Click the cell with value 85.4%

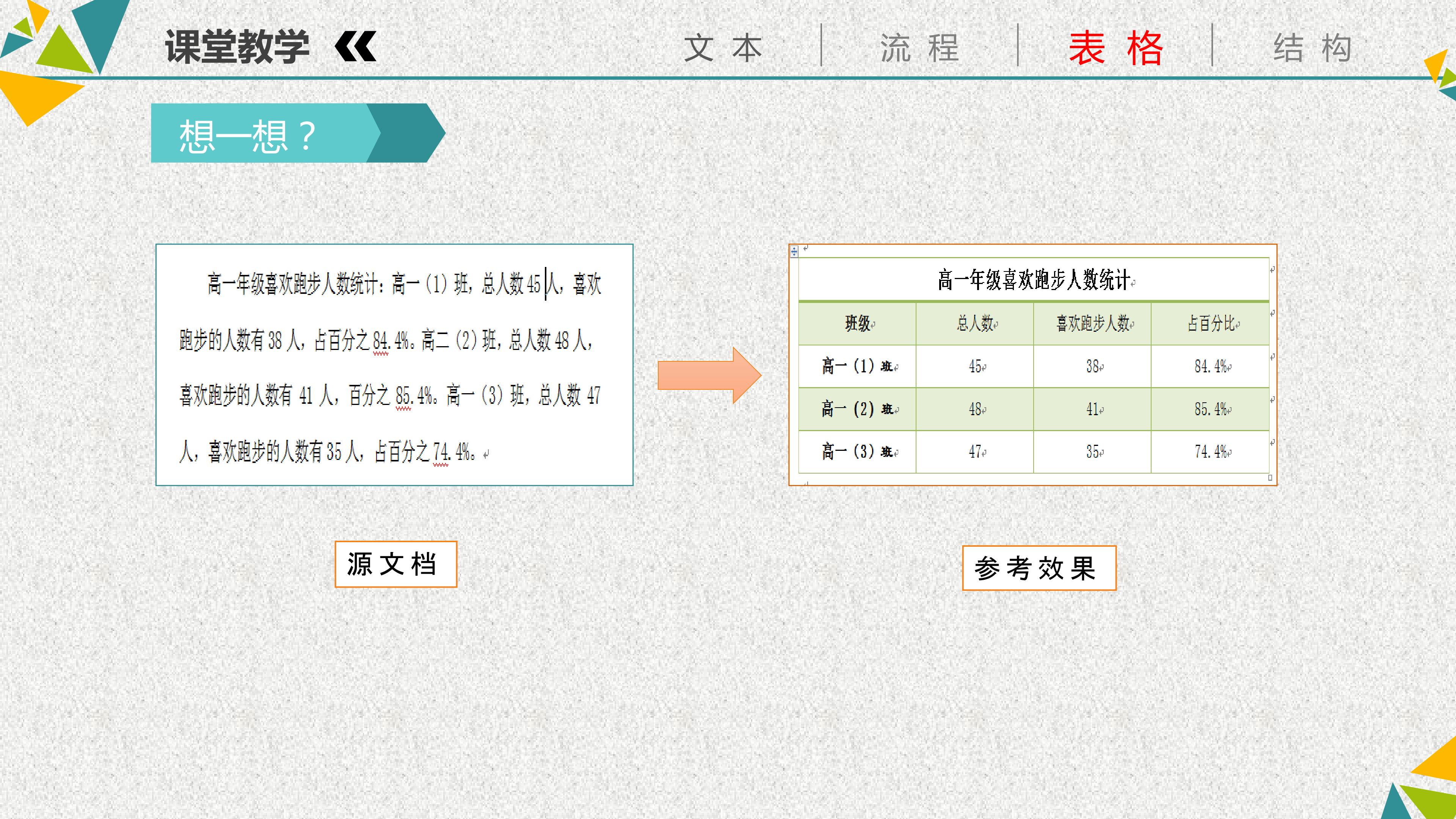[x=1210, y=409]
